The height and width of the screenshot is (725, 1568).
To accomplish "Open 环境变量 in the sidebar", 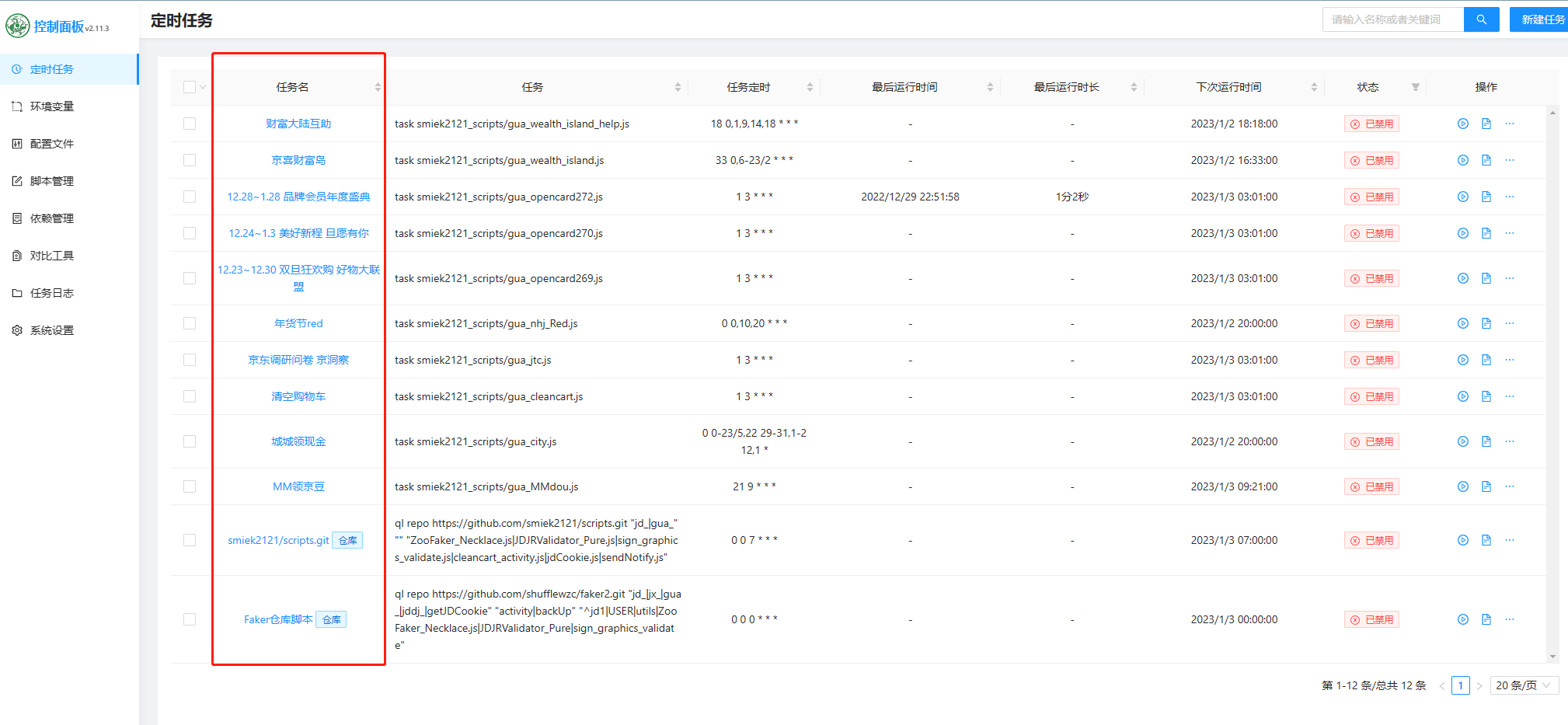I will (52, 106).
